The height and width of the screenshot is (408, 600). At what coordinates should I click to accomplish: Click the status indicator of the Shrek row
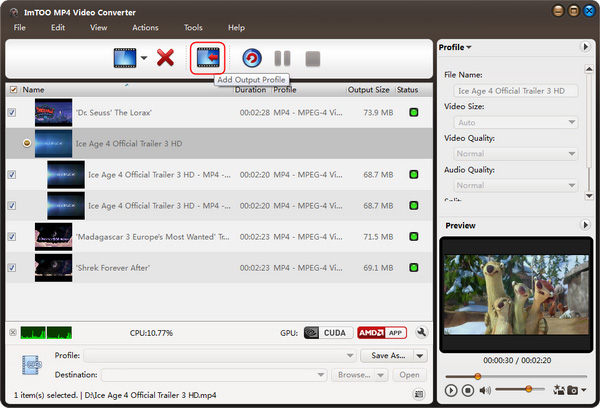tap(414, 268)
